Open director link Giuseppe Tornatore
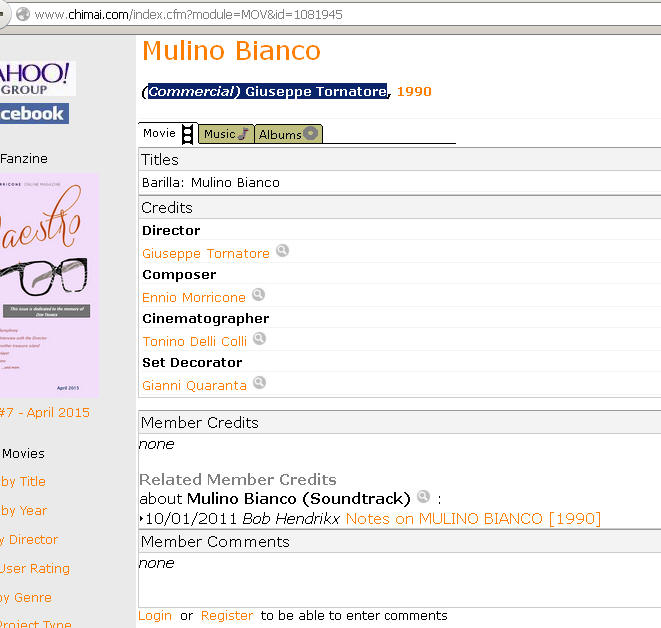The height and width of the screenshot is (628, 661). pos(206,253)
